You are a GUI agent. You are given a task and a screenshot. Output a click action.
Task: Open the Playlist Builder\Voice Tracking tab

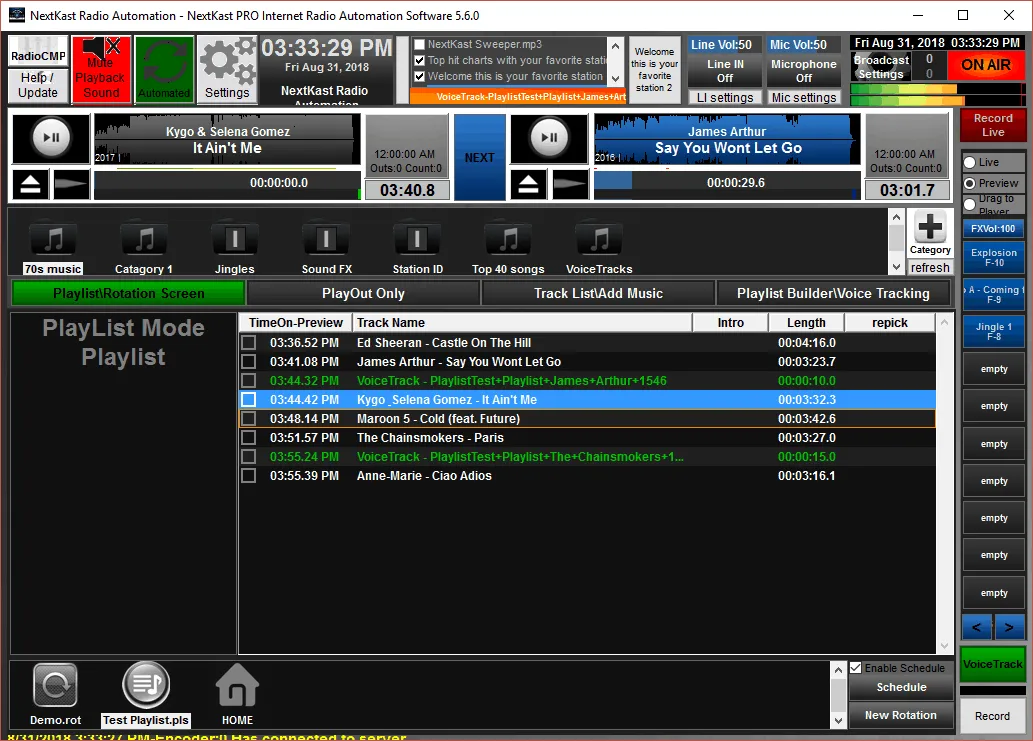pyautogui.click(x=833, y=293)
